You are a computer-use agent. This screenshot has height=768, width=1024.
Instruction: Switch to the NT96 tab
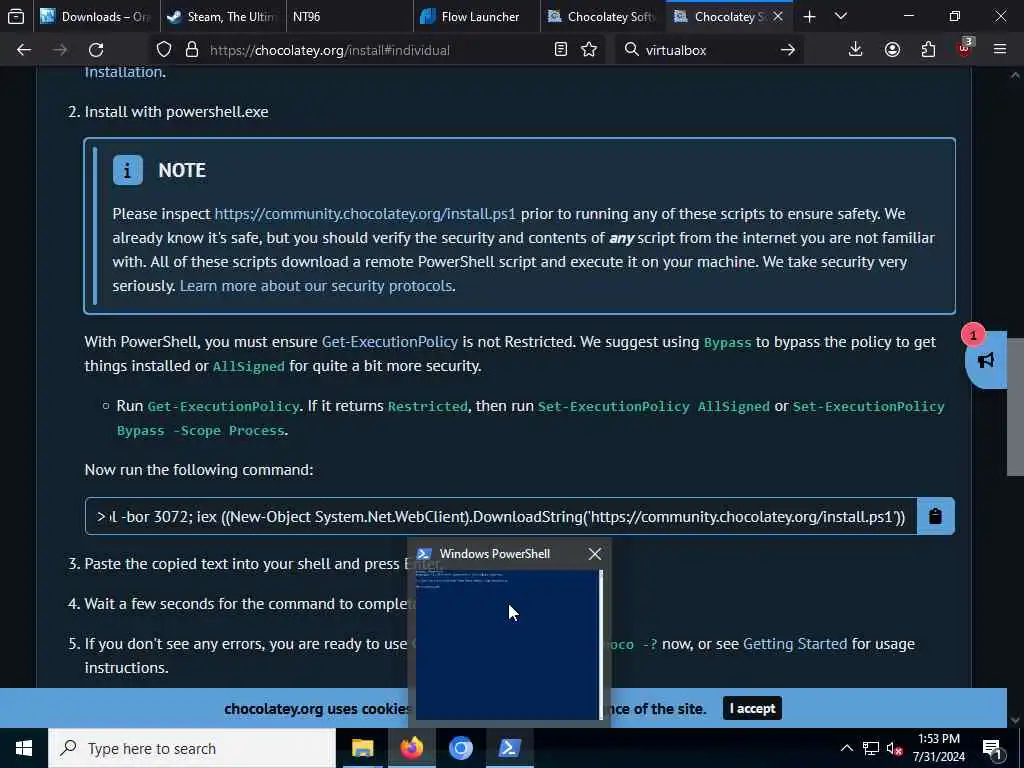349,16
